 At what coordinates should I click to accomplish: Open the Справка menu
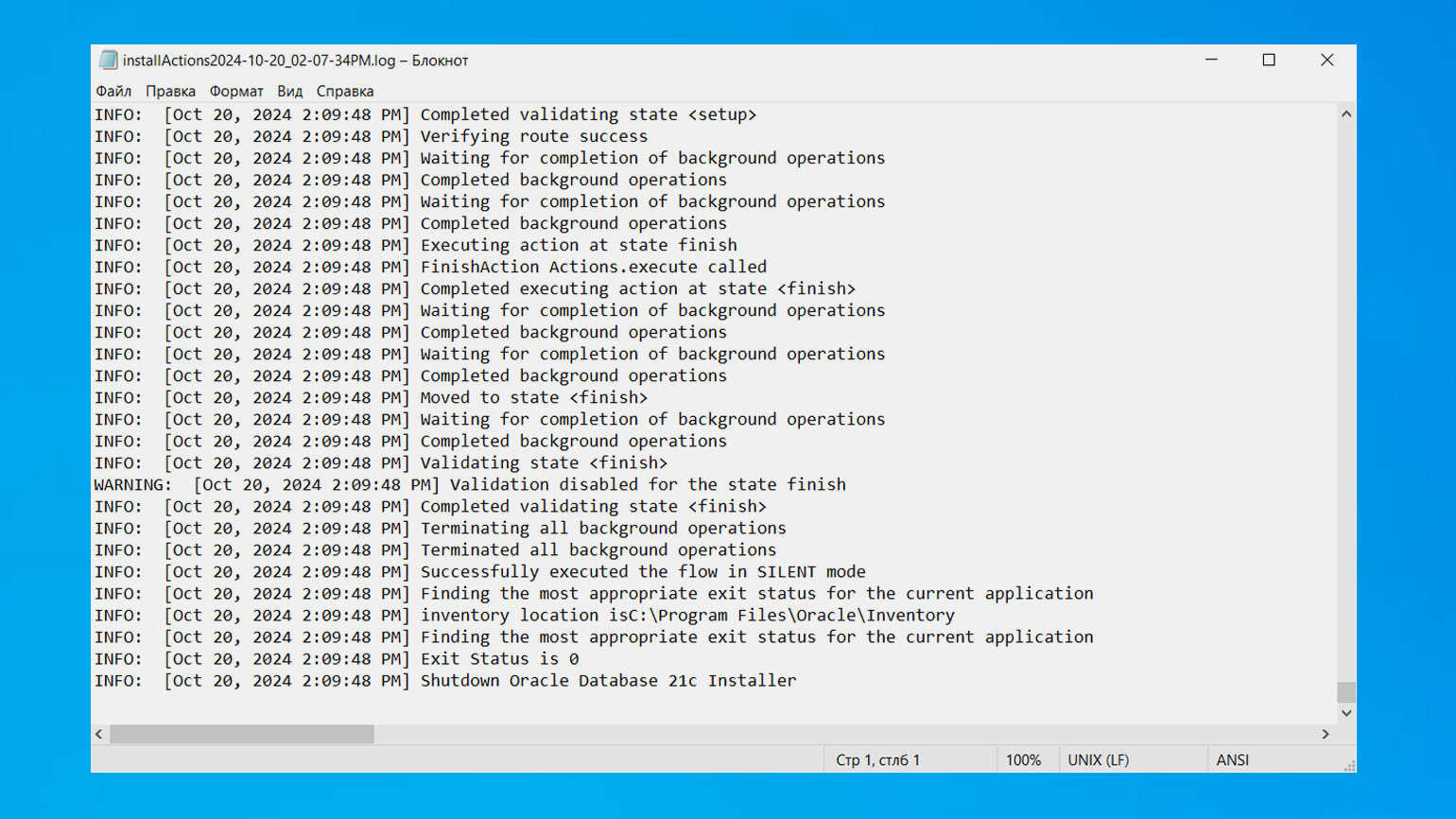pos(345,91)
